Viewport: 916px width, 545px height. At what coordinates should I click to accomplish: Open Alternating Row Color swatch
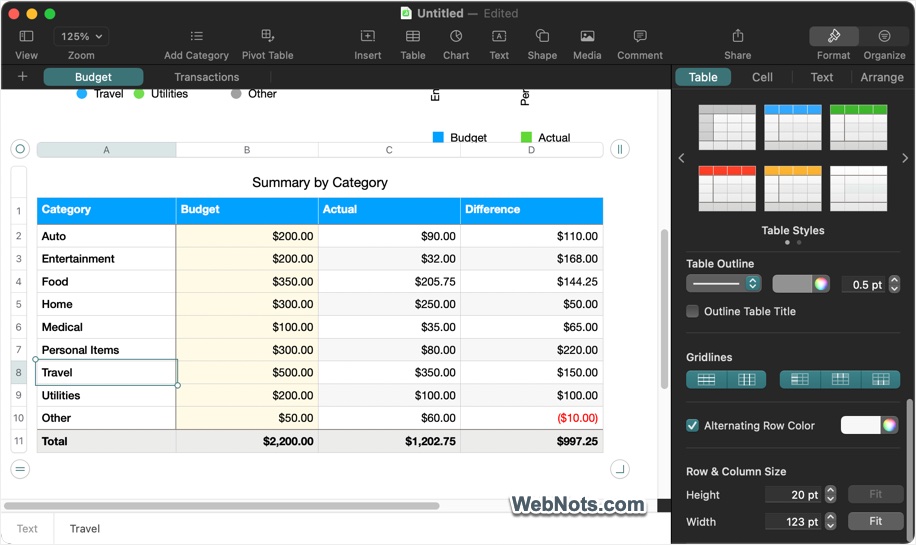point(860,425)
